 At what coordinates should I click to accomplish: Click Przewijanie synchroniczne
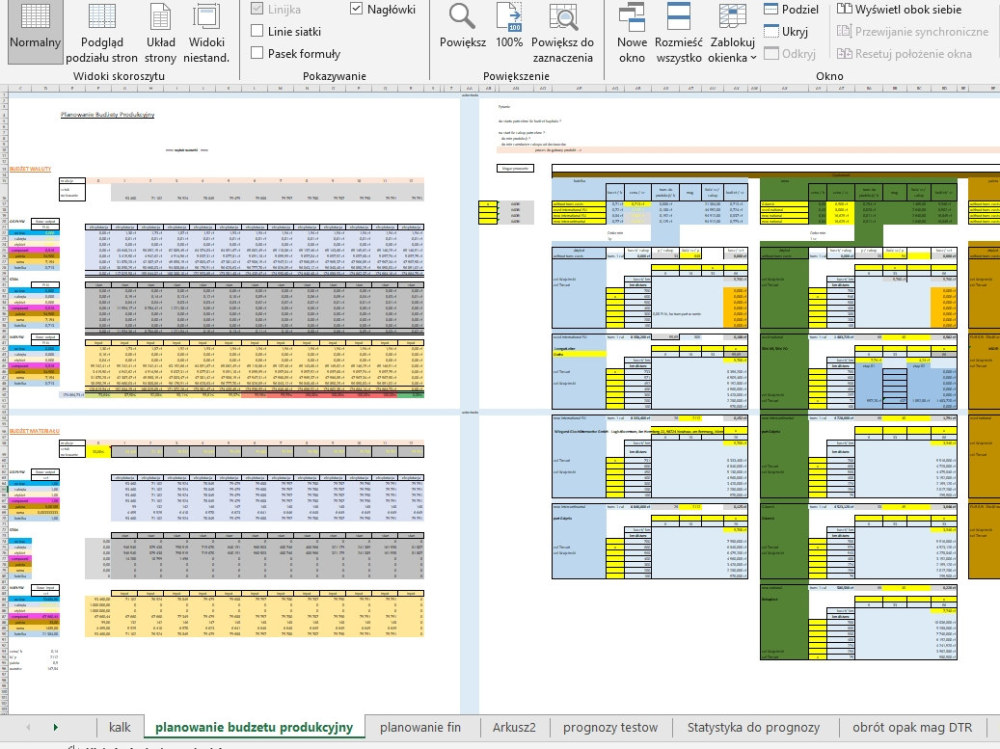pyautogui.click(x=913, y=31)
